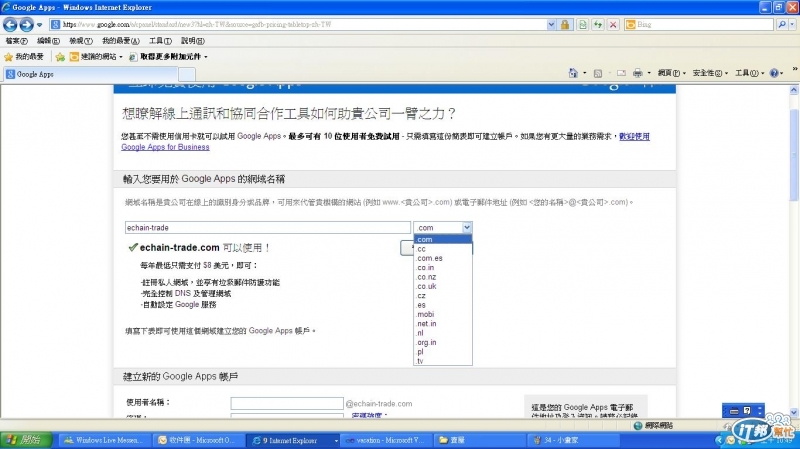Click the red Stop loading icon
800x449 pixels.
coord(613,24)
